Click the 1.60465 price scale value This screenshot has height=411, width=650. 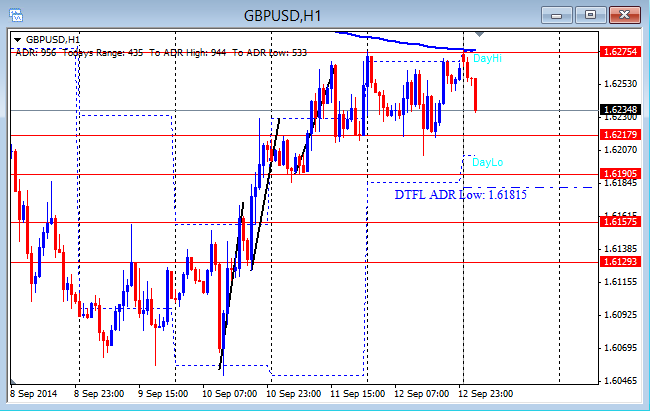tap(621, 380)
